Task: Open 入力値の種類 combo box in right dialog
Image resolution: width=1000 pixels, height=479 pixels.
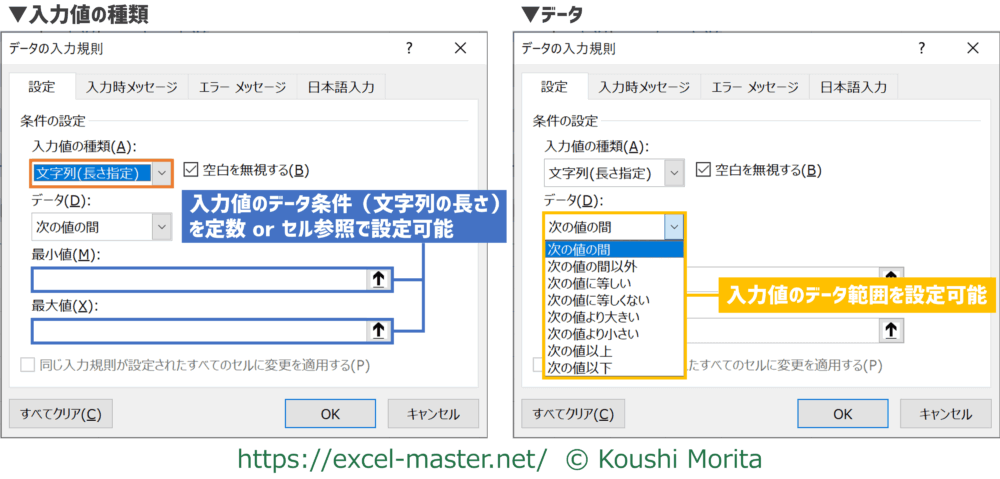Action: point(675,173)
